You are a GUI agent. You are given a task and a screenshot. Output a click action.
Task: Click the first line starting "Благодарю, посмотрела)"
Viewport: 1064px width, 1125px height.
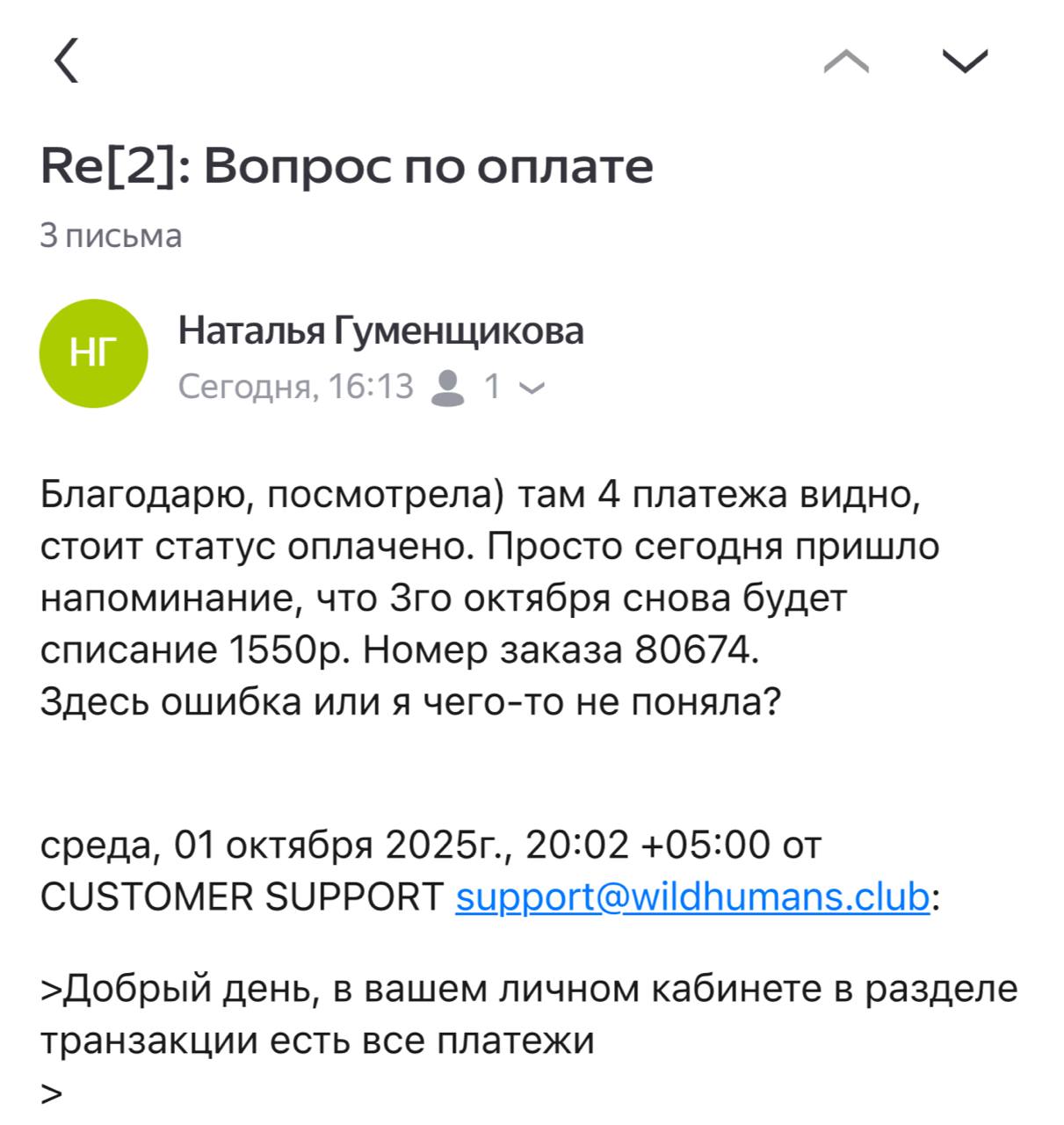(x=479, y=495)
